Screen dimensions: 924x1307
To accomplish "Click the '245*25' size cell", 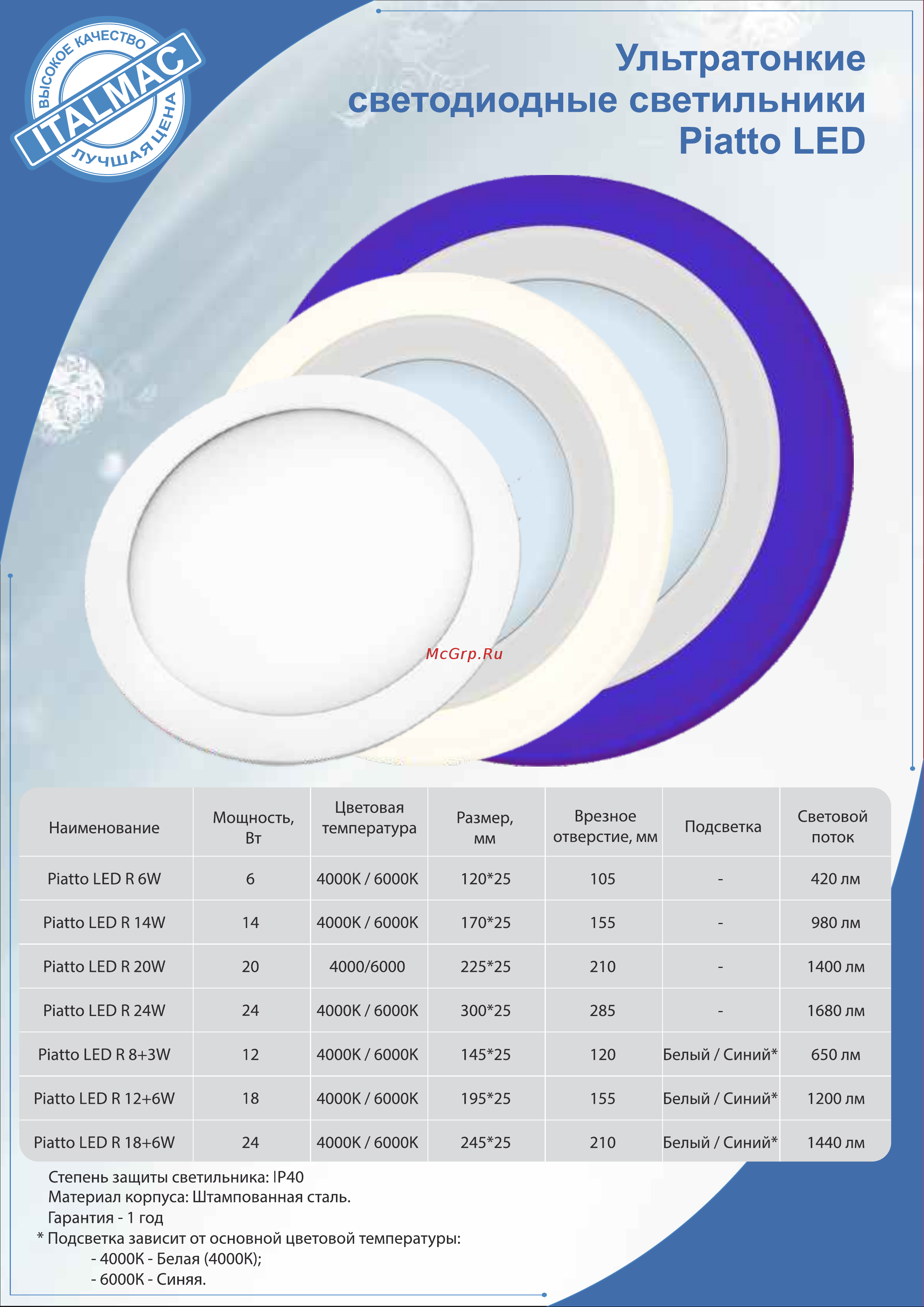I will point(486,1143).
